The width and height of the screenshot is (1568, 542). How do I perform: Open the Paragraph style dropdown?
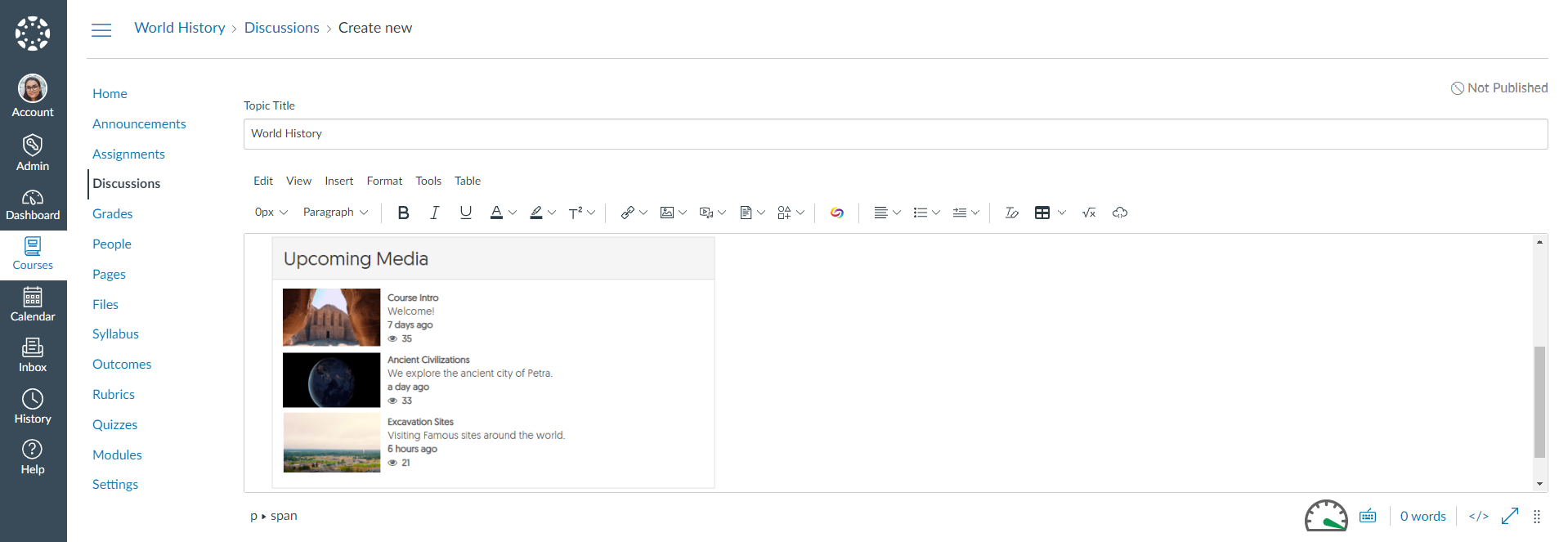pos(335,213)
